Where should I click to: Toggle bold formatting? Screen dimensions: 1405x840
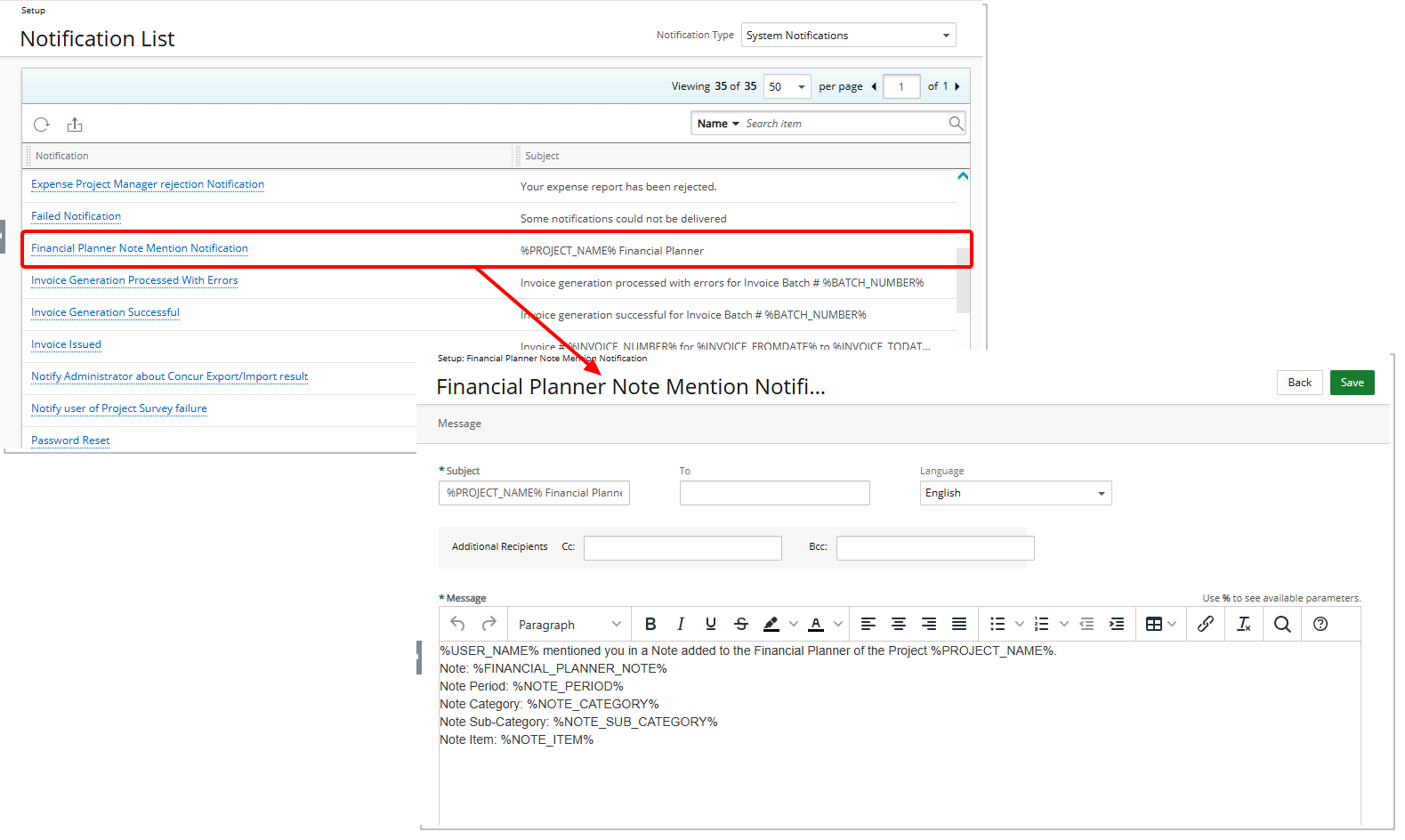click(x=650, y=624)
